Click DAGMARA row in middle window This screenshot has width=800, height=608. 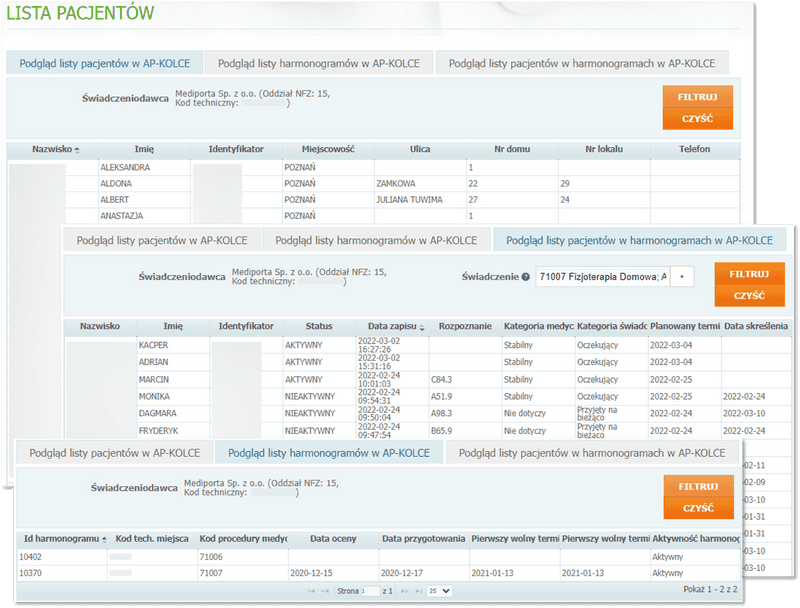click(x=158, y=414)
